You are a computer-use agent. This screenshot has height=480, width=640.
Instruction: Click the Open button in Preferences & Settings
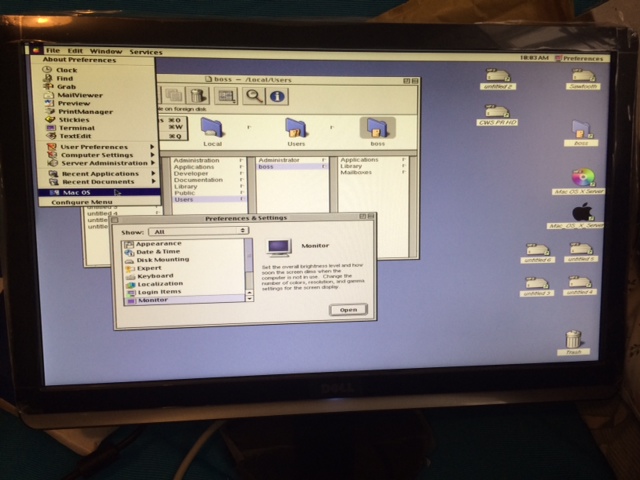[348, 310]
